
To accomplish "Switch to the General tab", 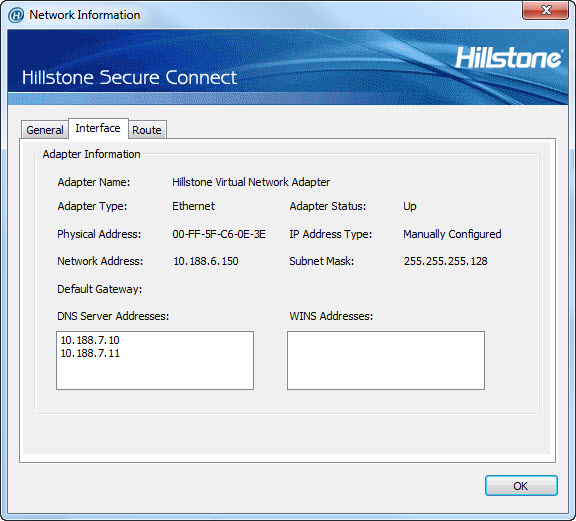I will click(x=45, y=130).
